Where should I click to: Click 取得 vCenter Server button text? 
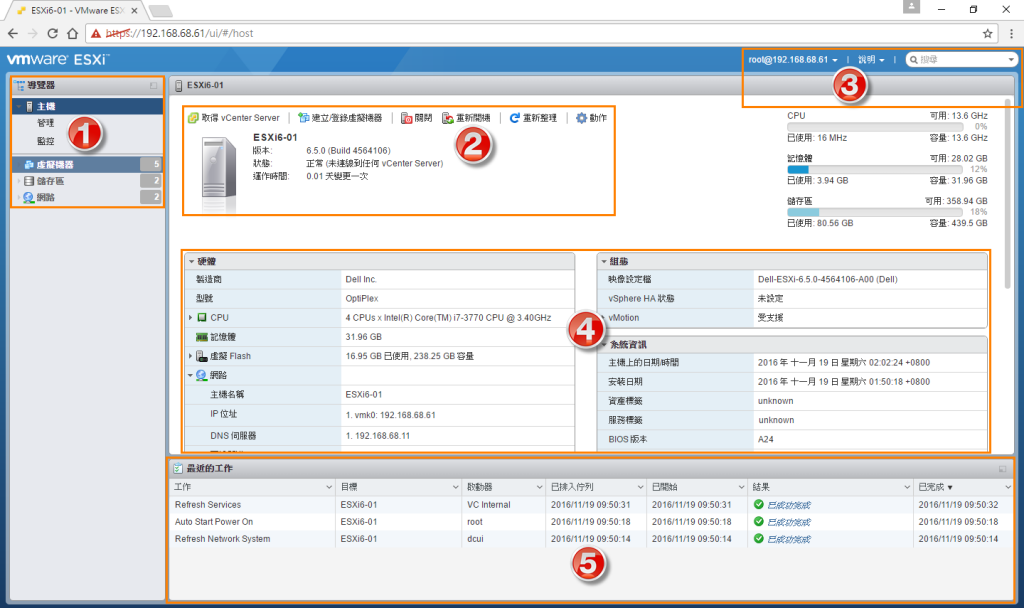point(240,118)
